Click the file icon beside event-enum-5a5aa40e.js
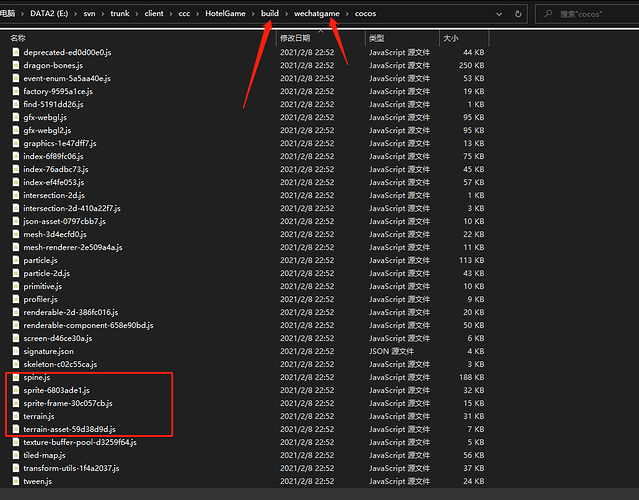This screenshot has height=500, width=639. (x=16, y=78)
